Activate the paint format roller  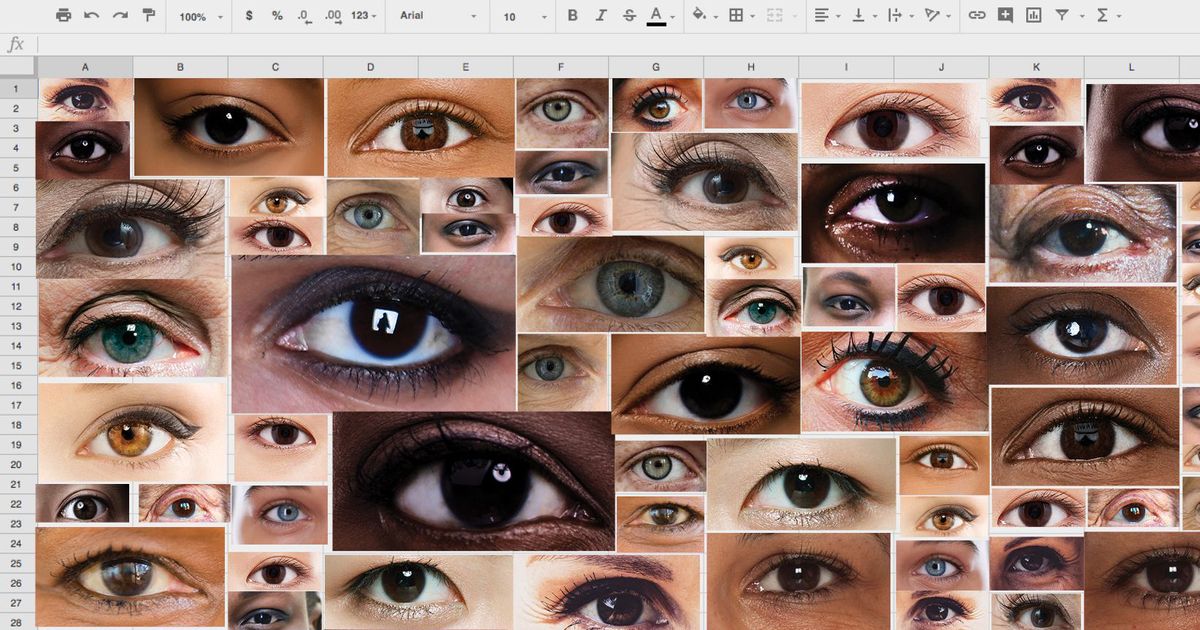[x=149, y=16]
